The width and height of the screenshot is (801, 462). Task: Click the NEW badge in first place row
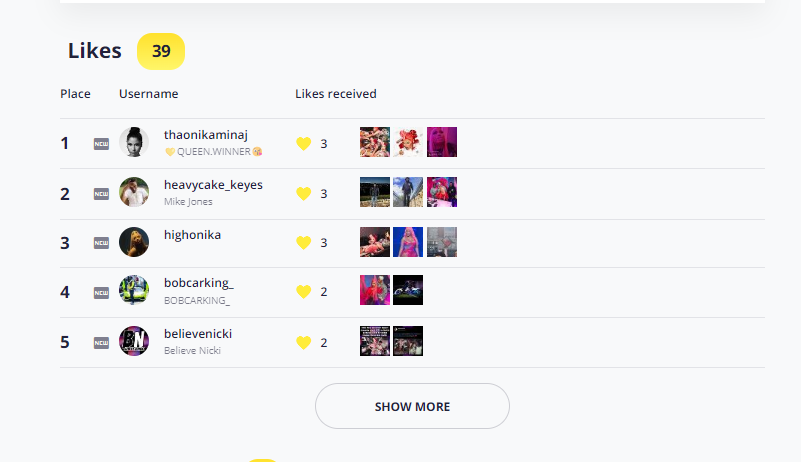[x=101, y=144]
